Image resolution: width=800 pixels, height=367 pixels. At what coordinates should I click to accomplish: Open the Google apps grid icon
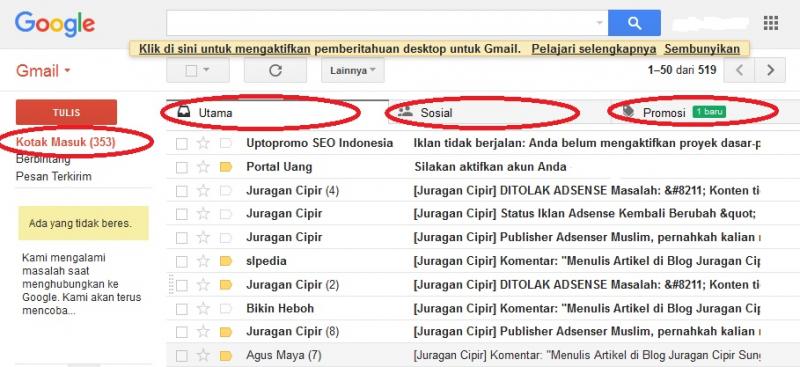(770, 23)
